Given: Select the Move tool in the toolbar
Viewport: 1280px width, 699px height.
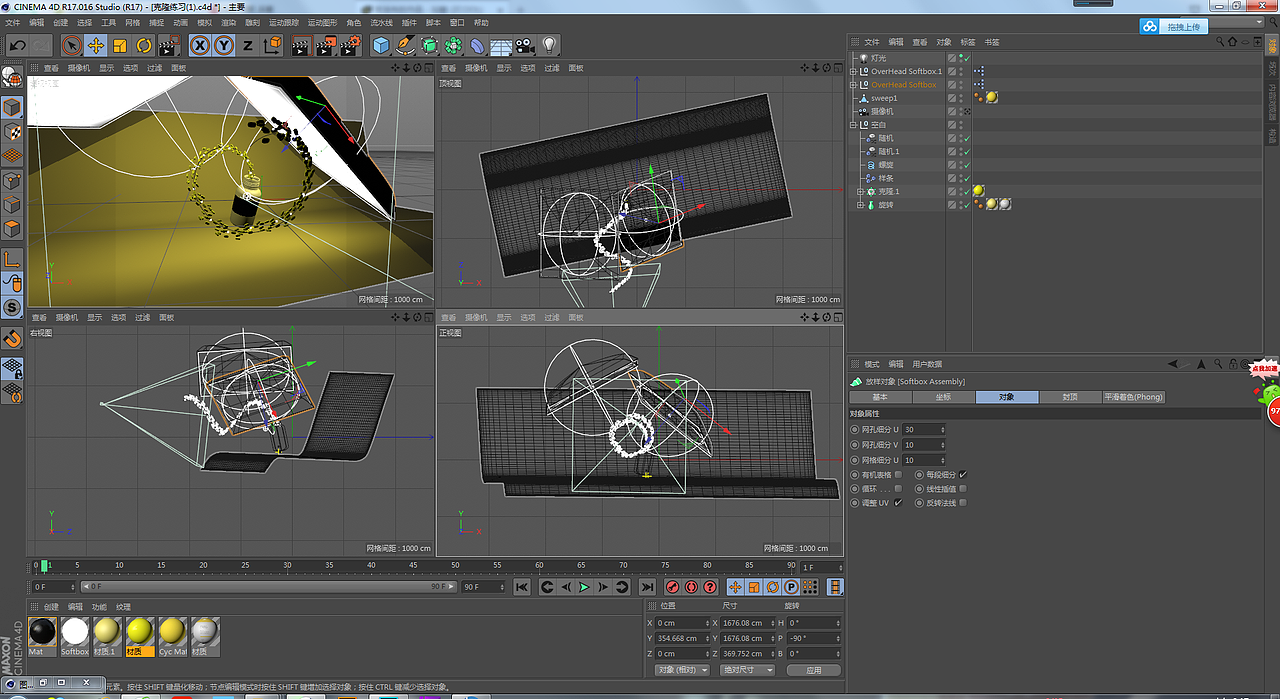Looking at the screenshot, I should pos(96,45).
